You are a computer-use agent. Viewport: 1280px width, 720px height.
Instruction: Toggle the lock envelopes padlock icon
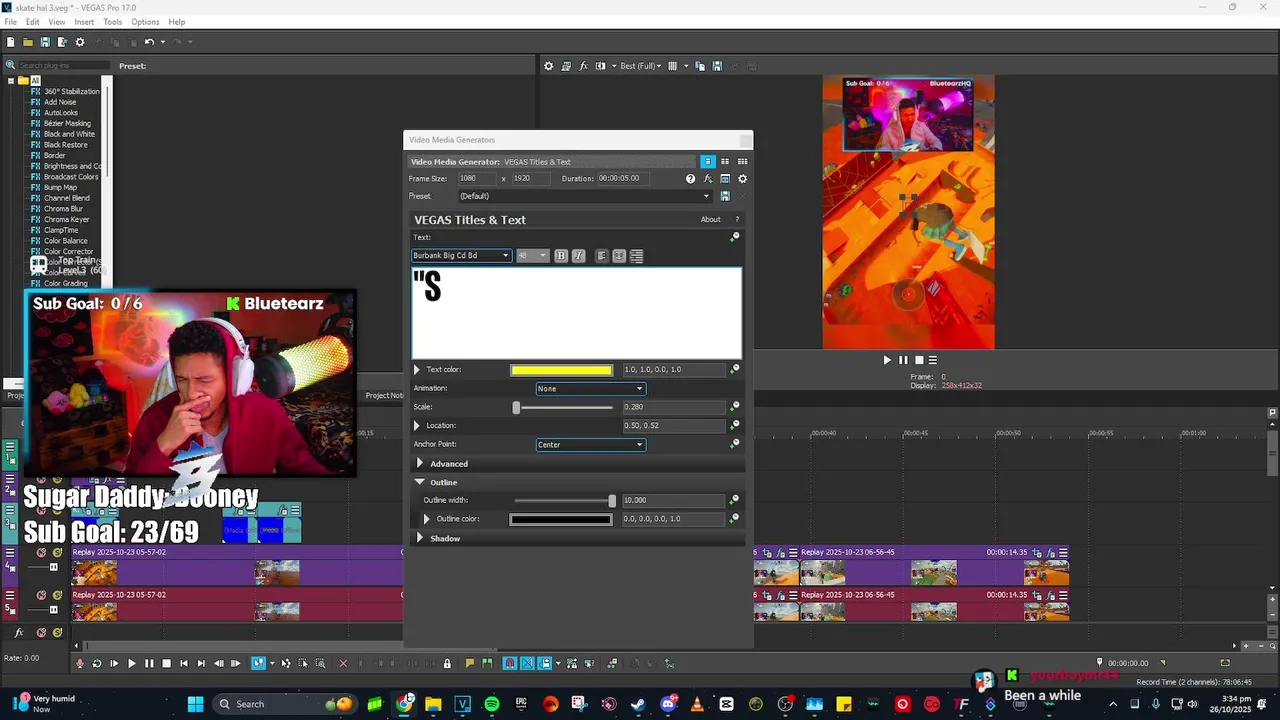coord(447,663)
